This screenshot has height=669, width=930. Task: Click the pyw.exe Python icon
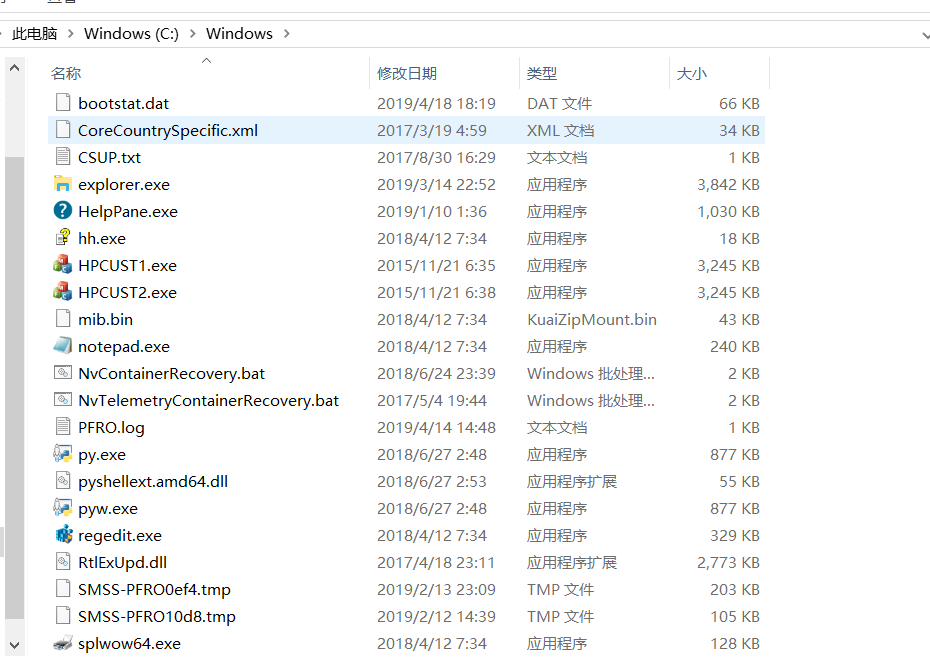(x=63, y=508)
